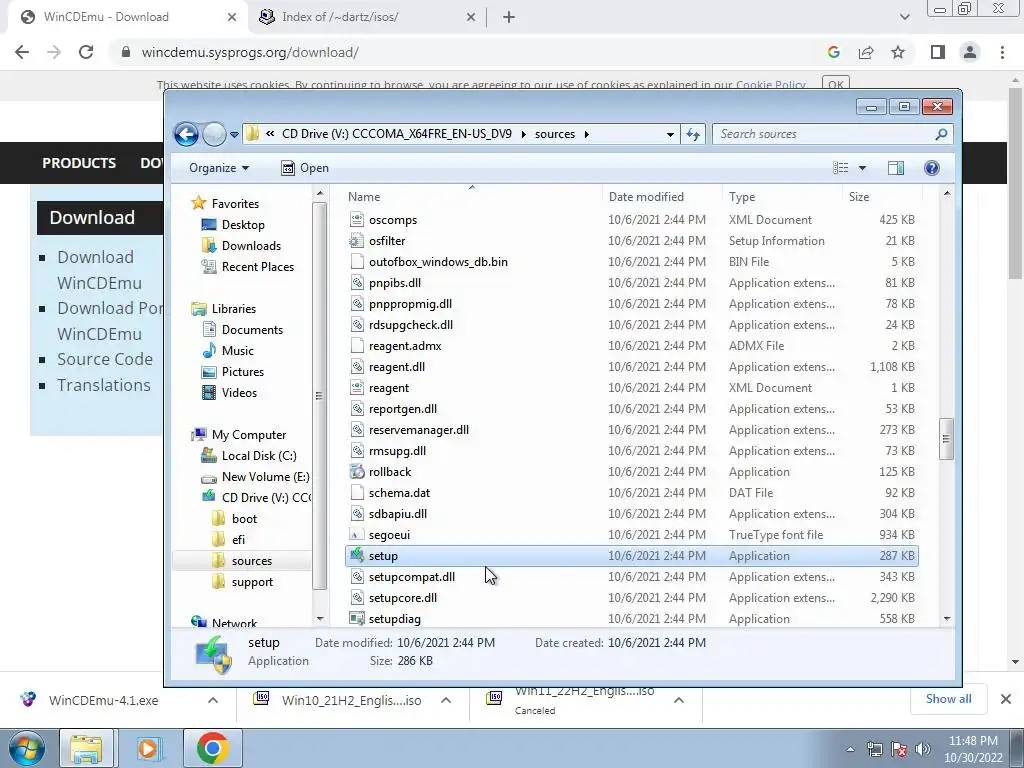Open Libraries in navigation pane
The height and width of the screenshot is (768, 1024).
click(234, 309)
